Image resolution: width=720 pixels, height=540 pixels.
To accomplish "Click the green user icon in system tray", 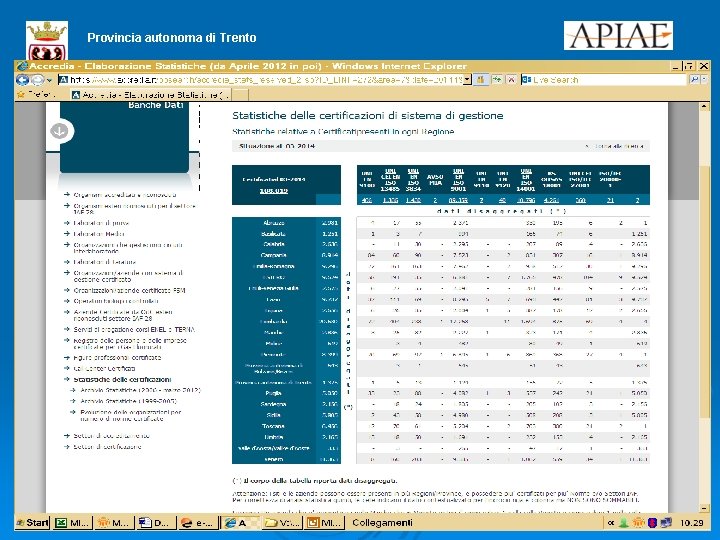I will pyautogui.click(x=624, y=523).
